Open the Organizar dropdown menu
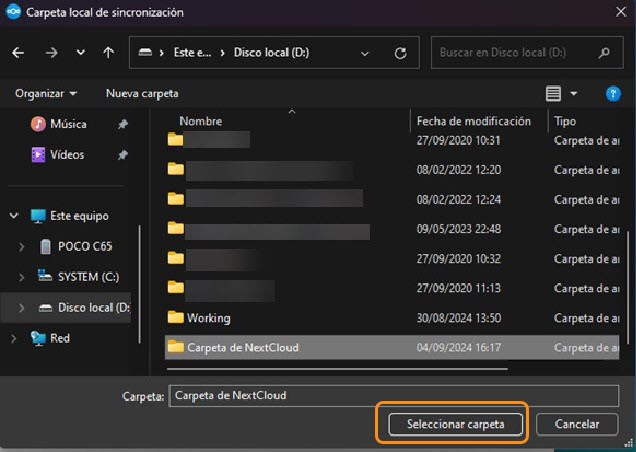Viewport: 636px width, 452px height. pos(46,93)
